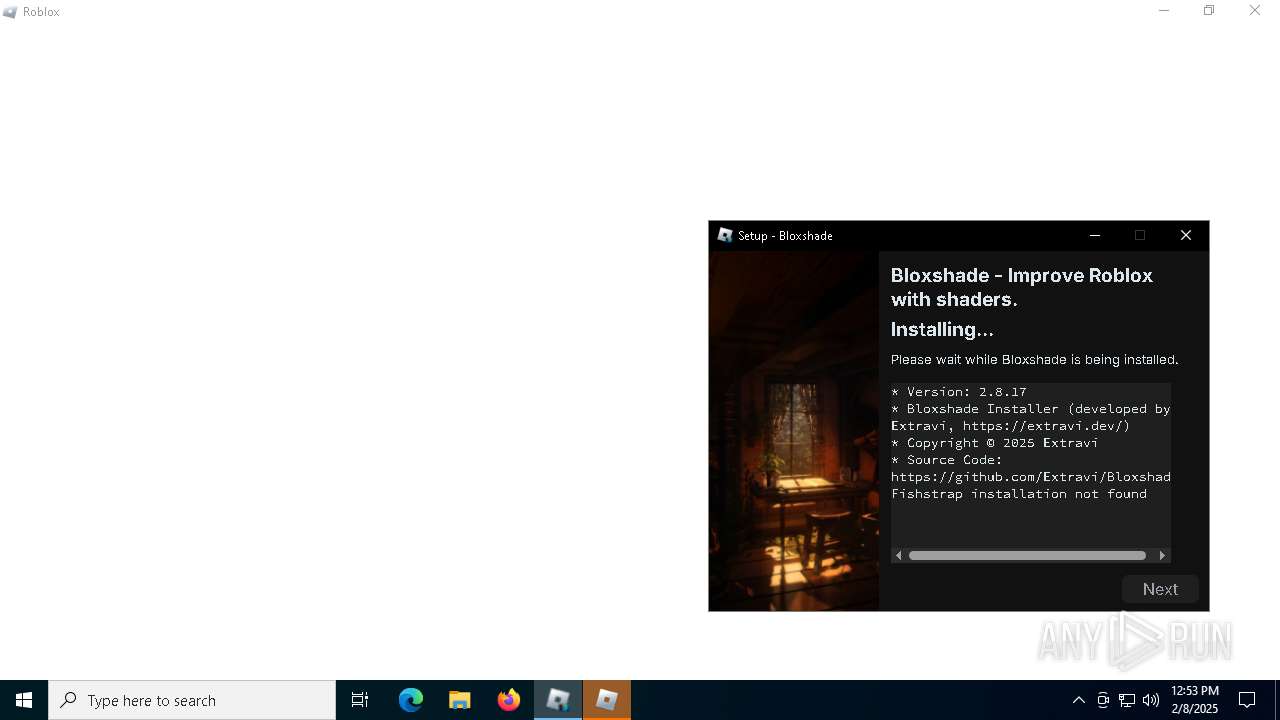Click the '* Copyright © 2025 Extravi' line

pyautogui.click(x=995, y=443)
